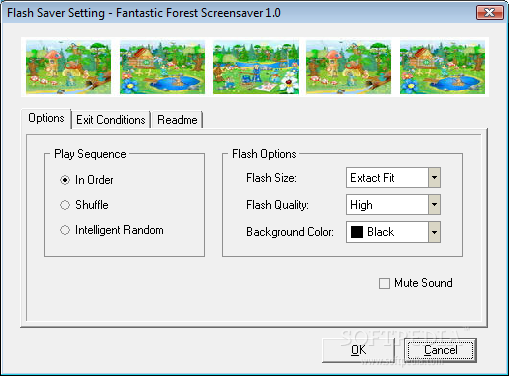Click the Black color combo box text
The width and height of the screenshot is (509, 376).
point(380,232)
